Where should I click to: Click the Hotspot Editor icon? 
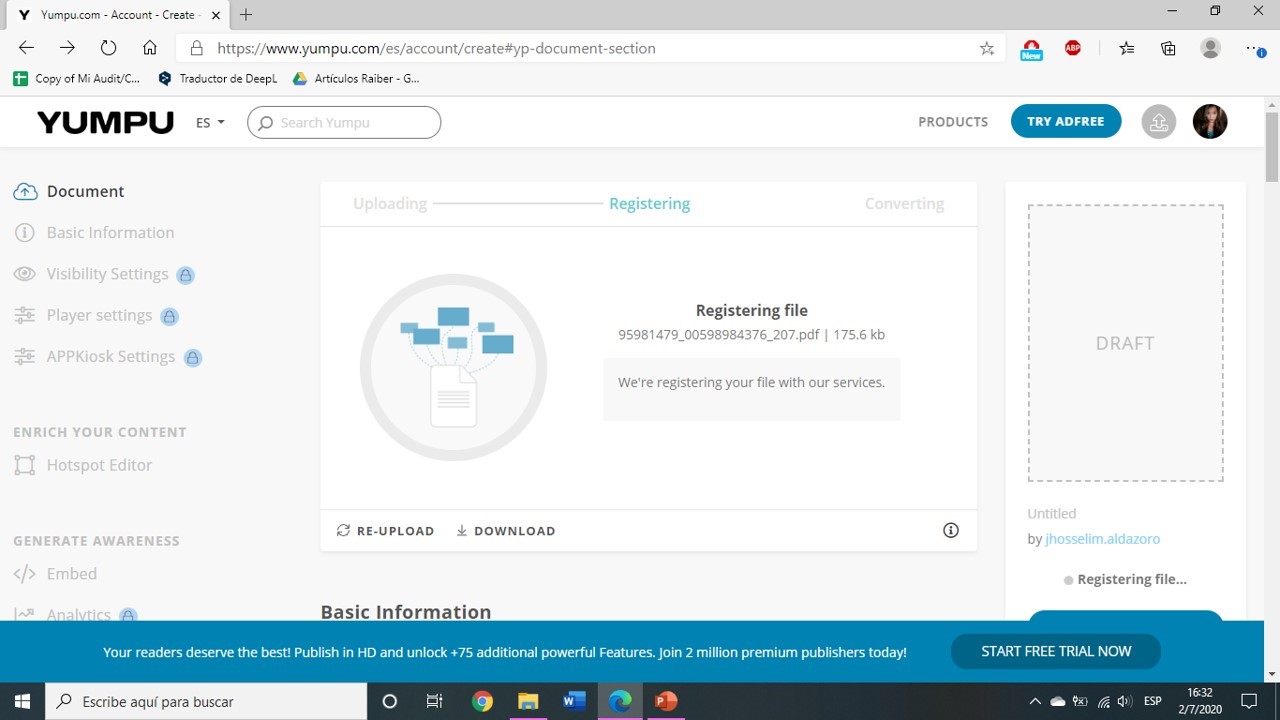(x=25, y=465)
